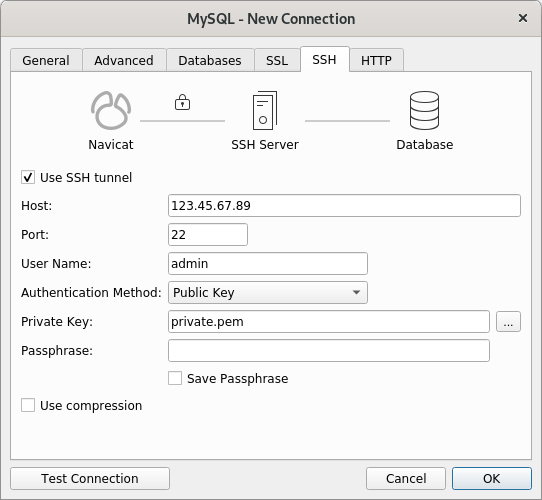Click the Test Connection button
The width and height of the screenshot is (542, 500).
tap(90, 479)
